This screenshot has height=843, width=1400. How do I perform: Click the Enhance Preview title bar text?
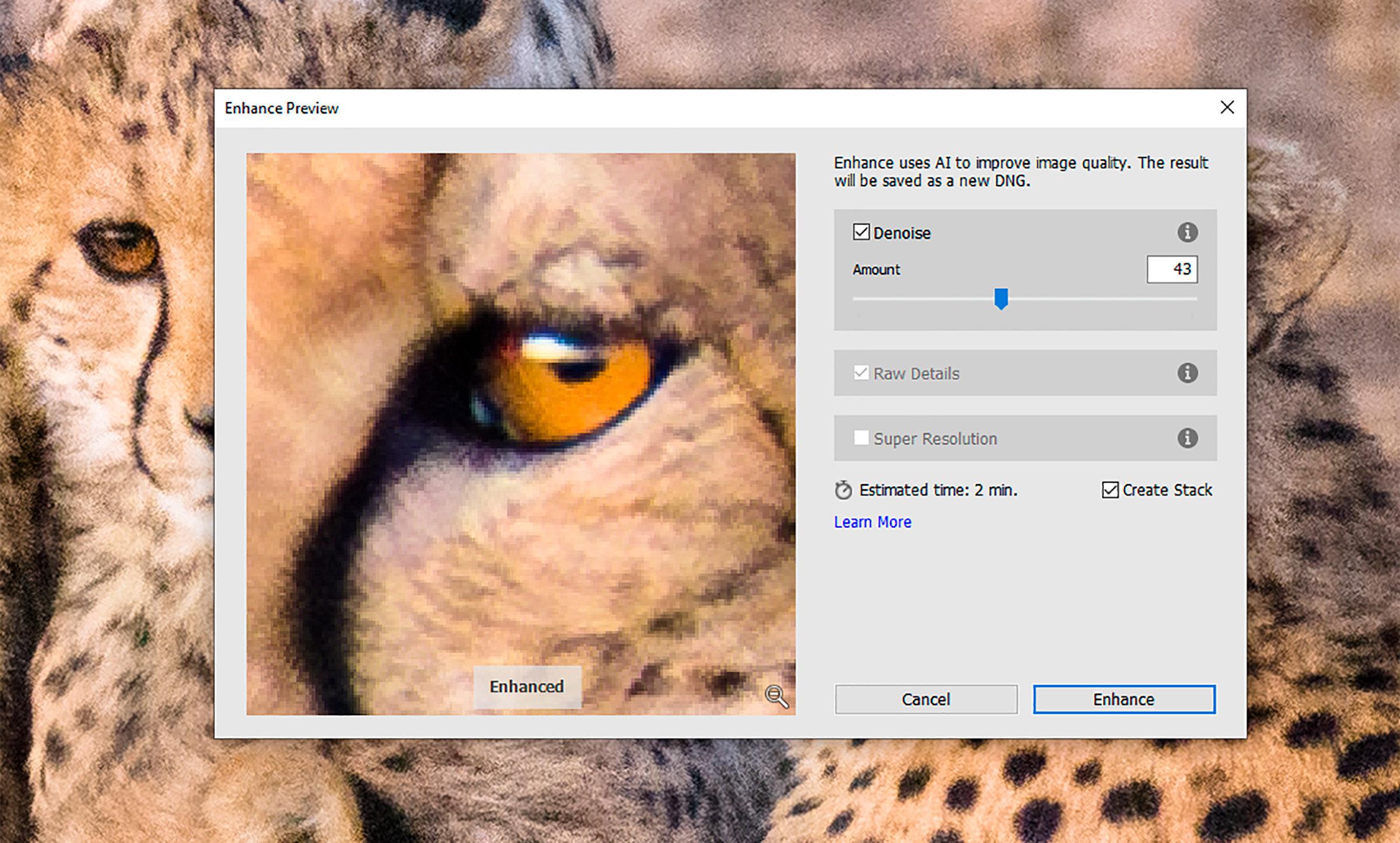click(281, 108)
